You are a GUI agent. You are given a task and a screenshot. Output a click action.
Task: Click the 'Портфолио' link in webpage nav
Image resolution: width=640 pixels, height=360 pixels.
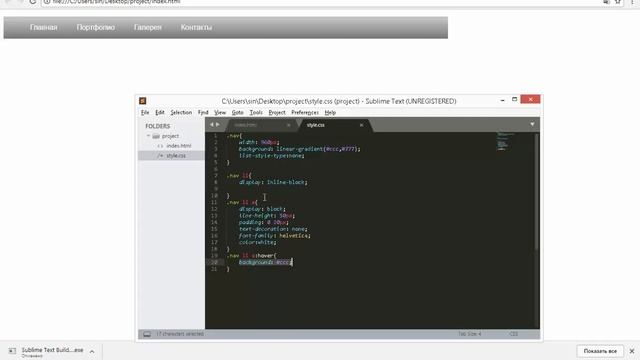tap(96, 27)
